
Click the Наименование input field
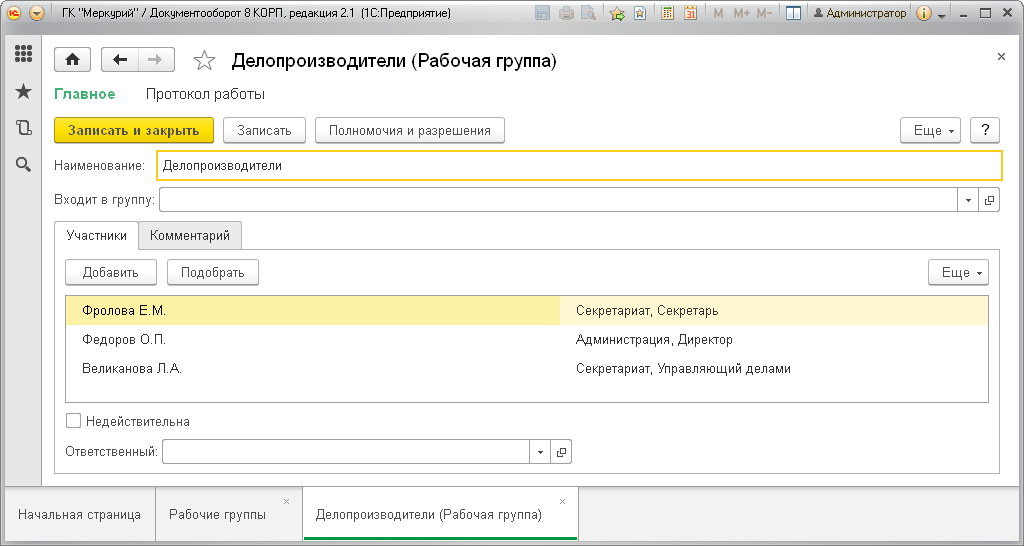point(579,166)
